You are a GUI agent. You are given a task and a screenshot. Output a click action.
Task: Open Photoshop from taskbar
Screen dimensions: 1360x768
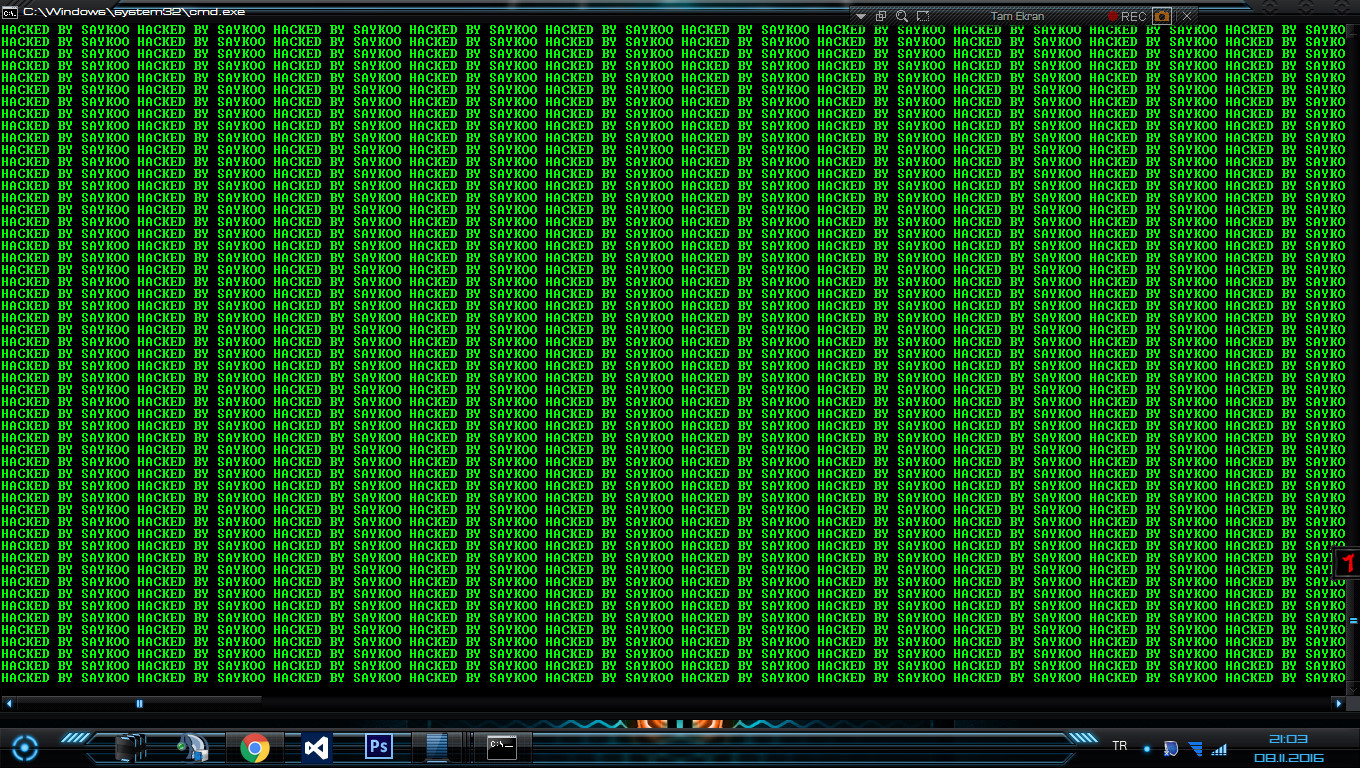tap(378, 747)
